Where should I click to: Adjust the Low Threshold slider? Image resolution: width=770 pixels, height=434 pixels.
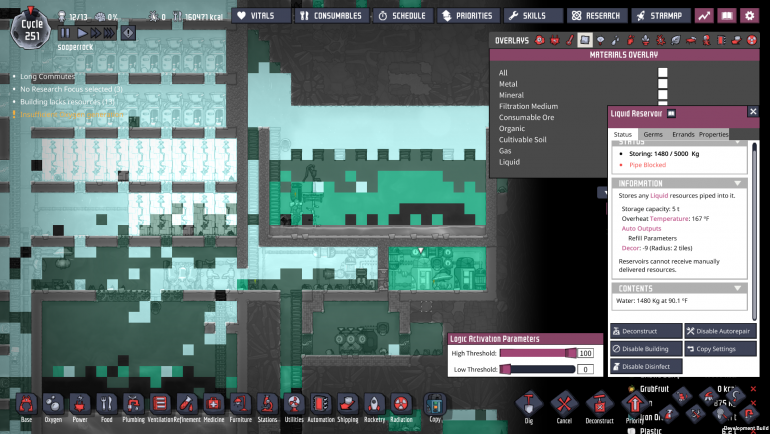(538, 369)
